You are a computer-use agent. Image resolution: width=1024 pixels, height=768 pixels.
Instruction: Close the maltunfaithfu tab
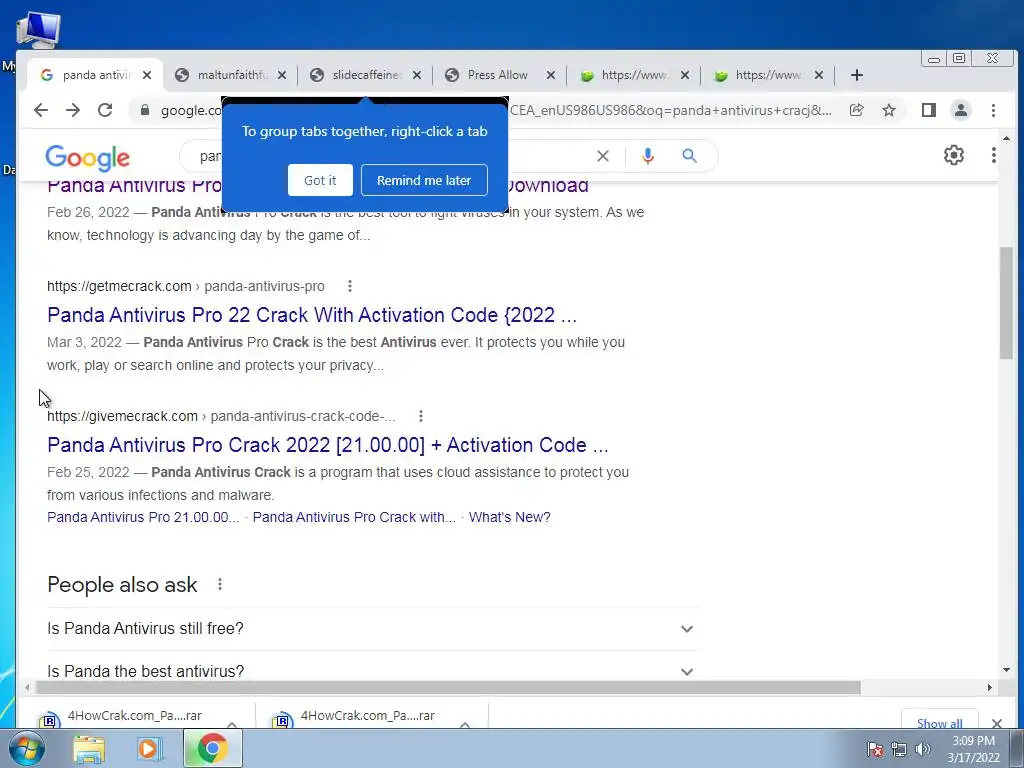[x=281, y=75]
